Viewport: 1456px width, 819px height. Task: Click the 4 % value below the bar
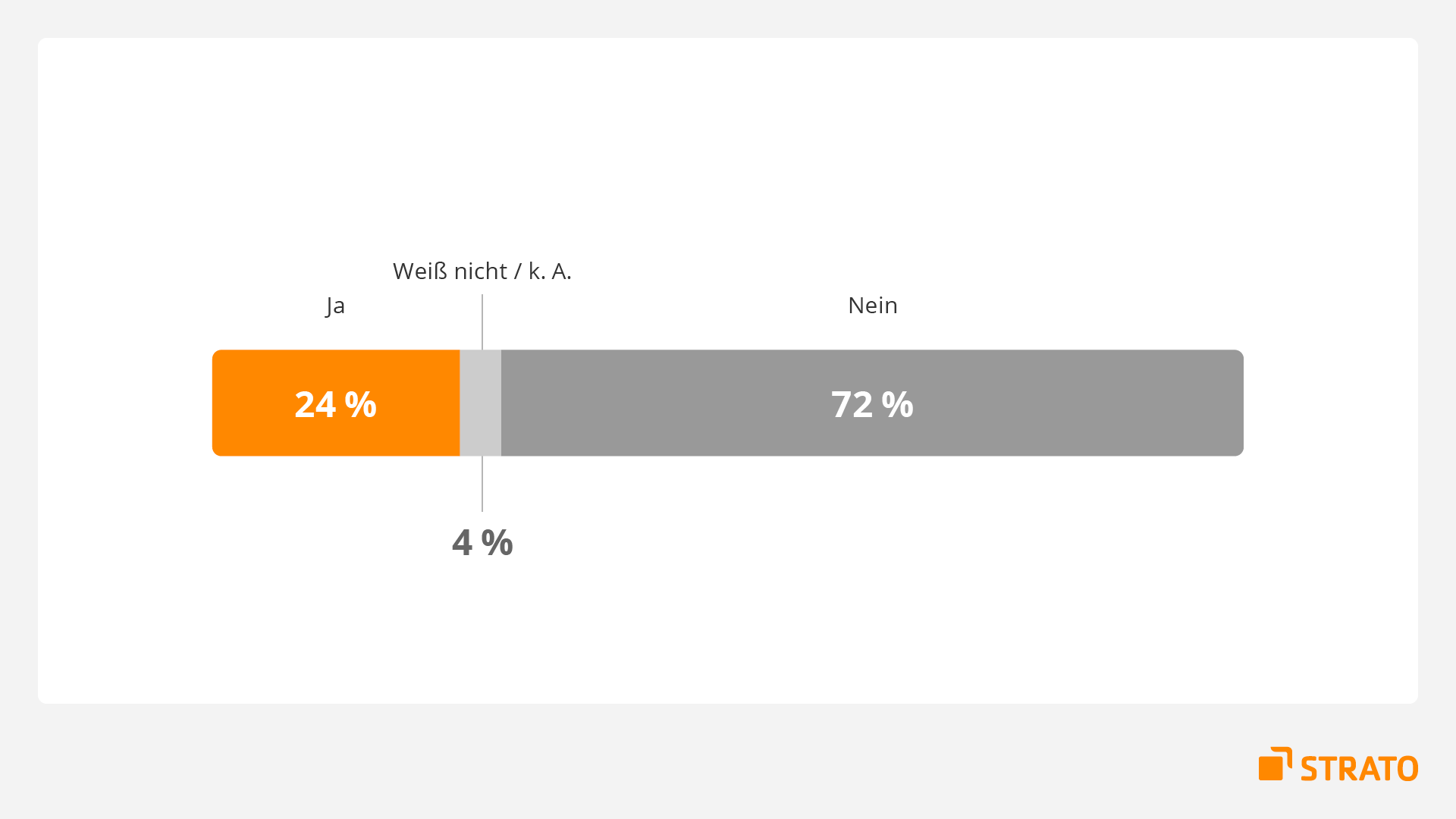[482, 542]
